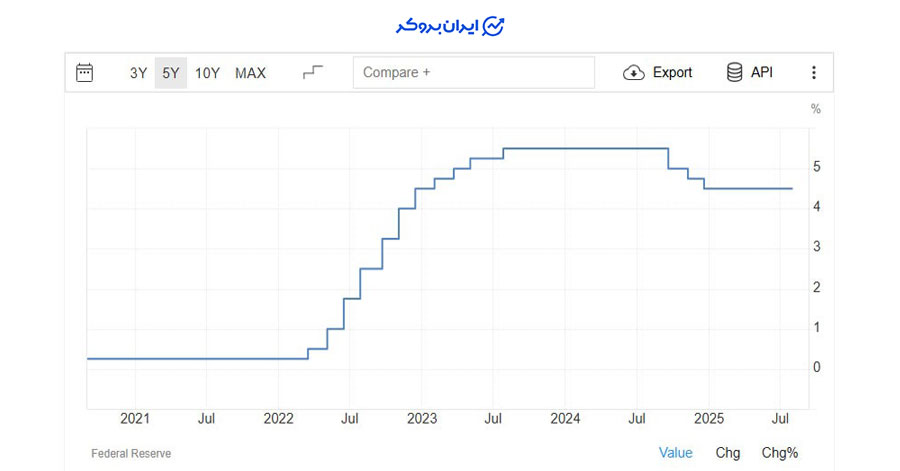Screen dimensions: 900x471
Task: Click the 2024 label on the time axis
Action: click(x=565, y=417)
